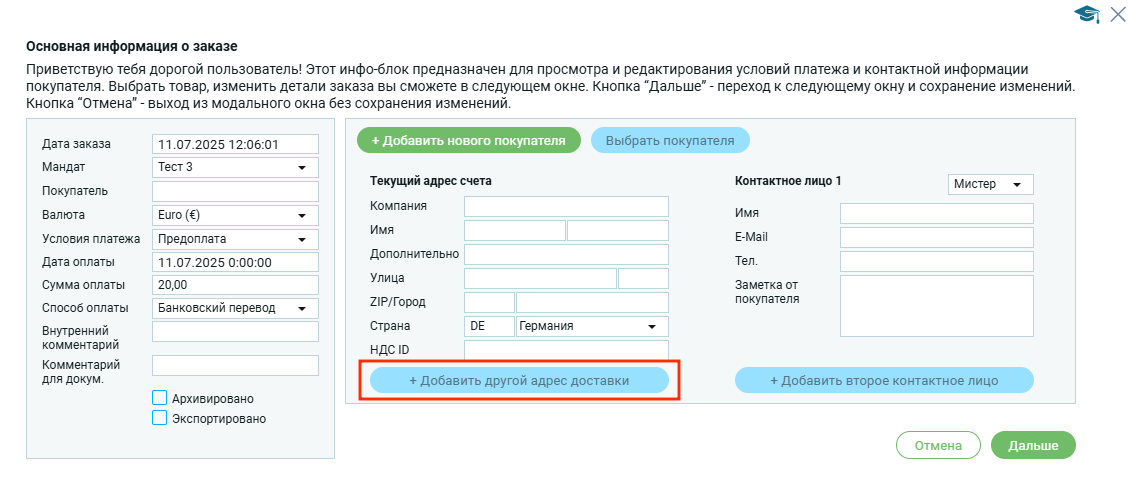This screenshot has width=1131, height=484.
Task: Enable the Архивировано checkbox
Action: pyautogui.click(x=159, y=398)
